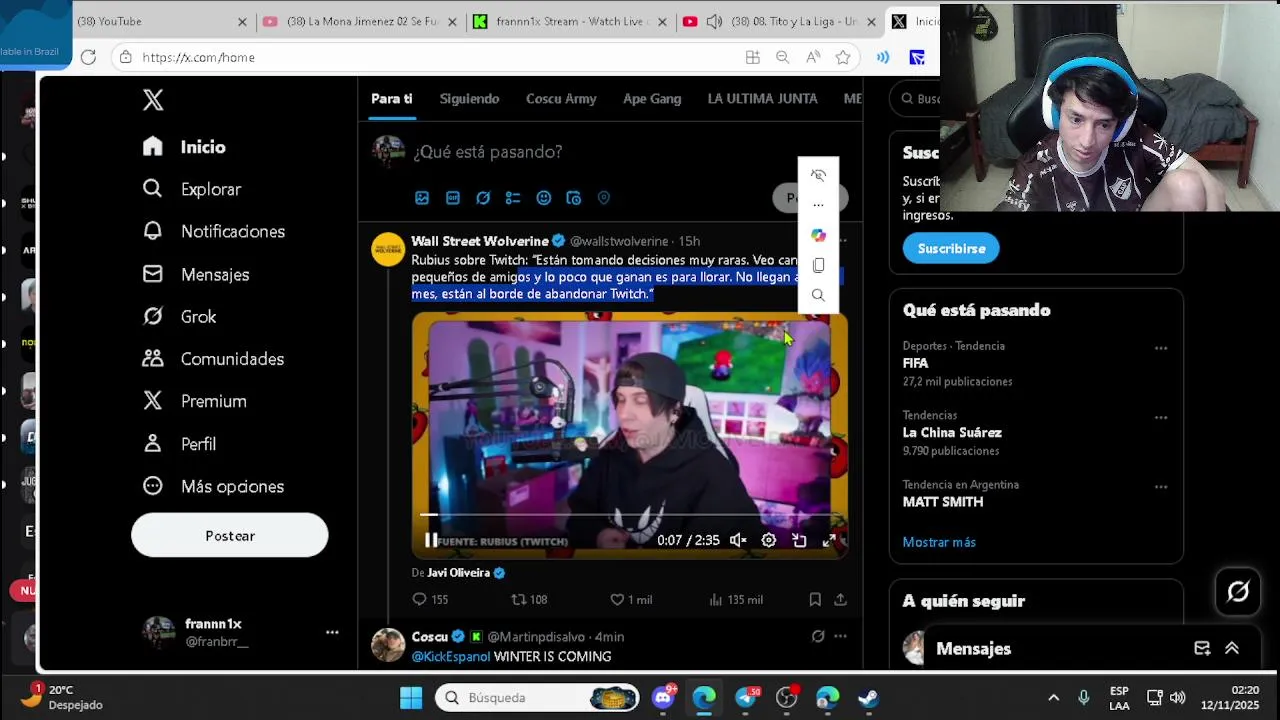Like the post with 1 mil likes
The height and width of the screenshot is (720, 1280).
[x=631, y=599]
